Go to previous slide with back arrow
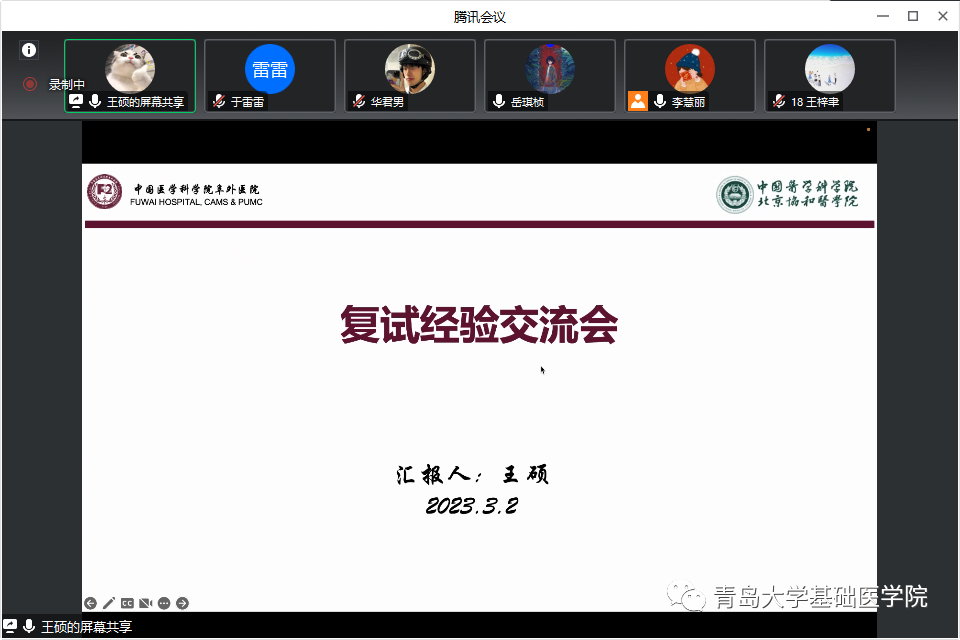The height and width of the screenshot is (640, 960). 92,603
